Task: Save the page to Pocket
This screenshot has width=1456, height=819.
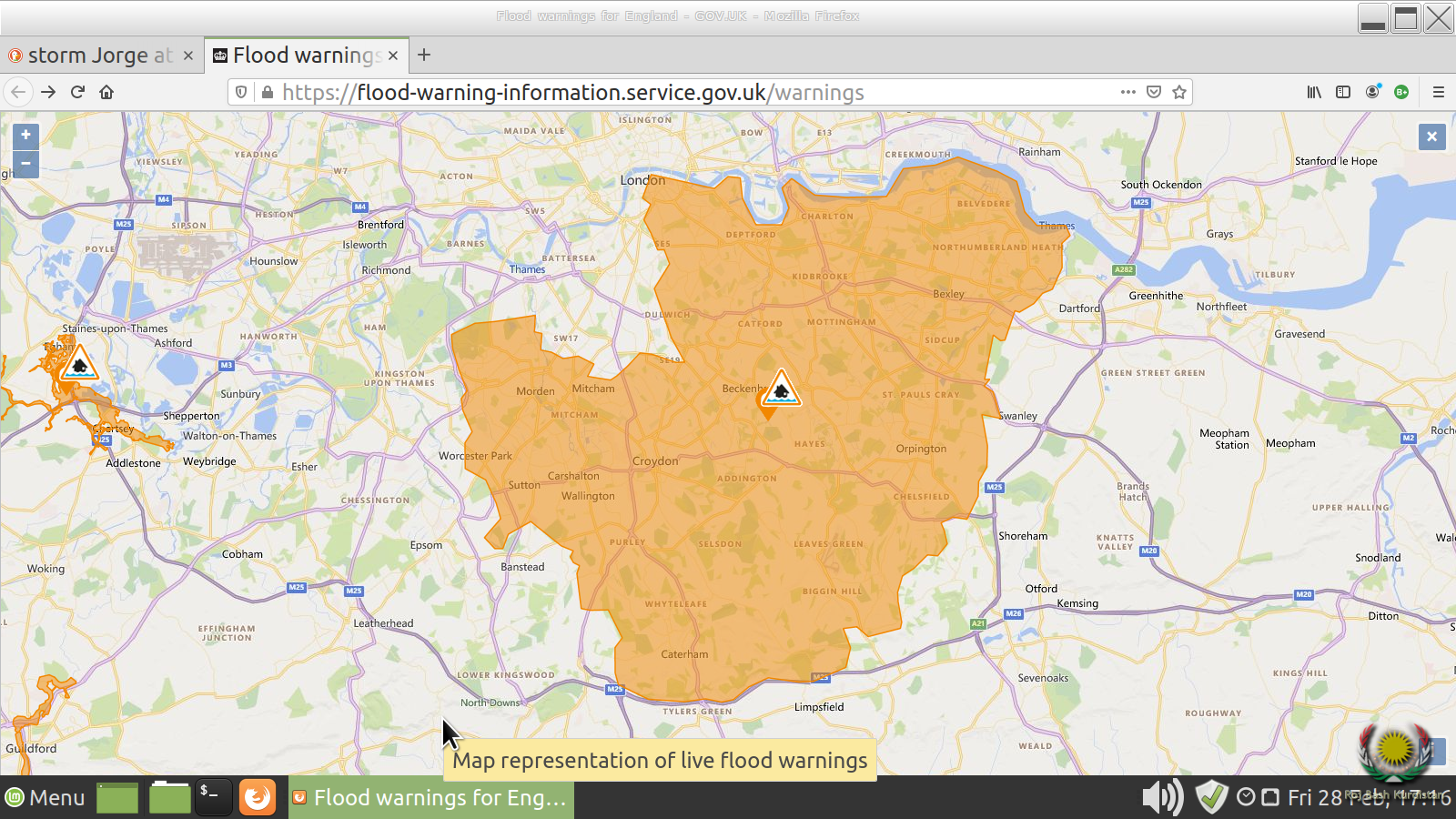Action: [x=1154, y=92]
